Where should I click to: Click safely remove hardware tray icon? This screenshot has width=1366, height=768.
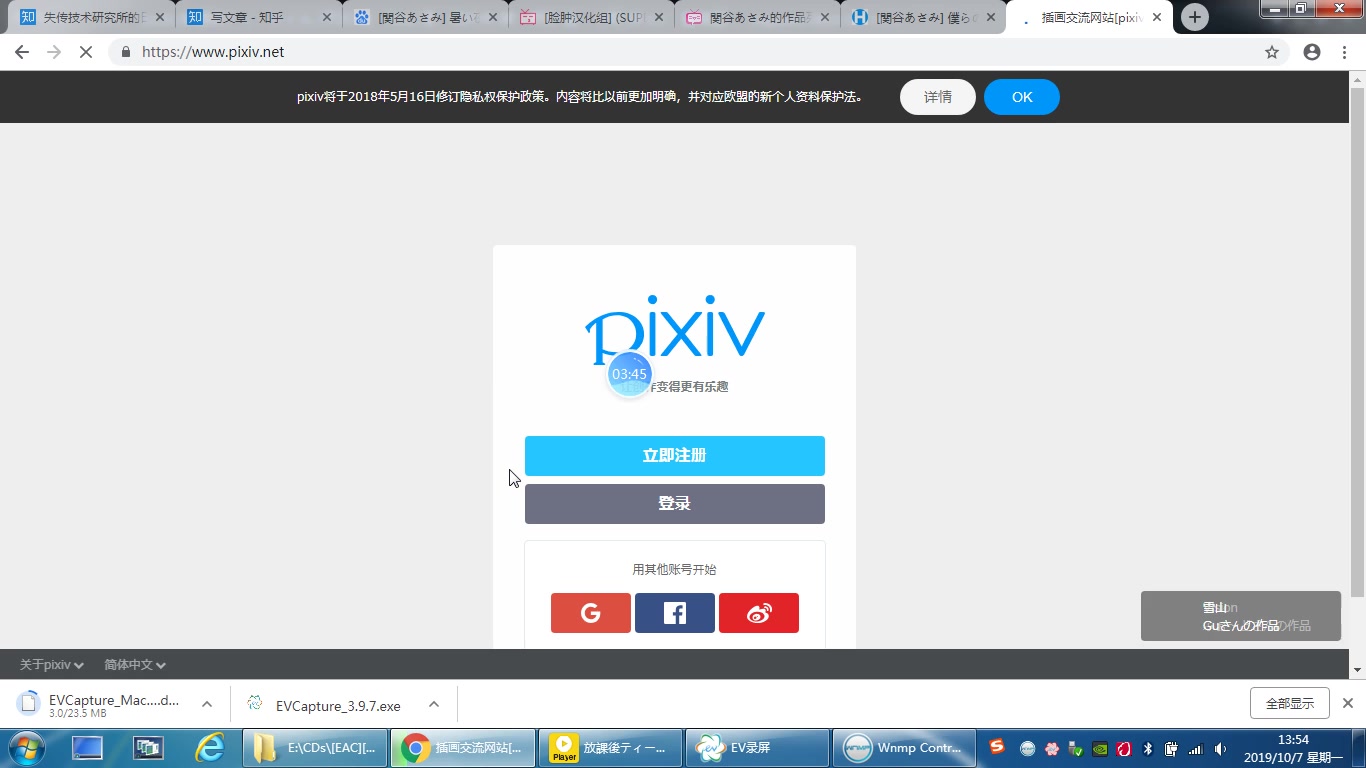[1075, 748]
